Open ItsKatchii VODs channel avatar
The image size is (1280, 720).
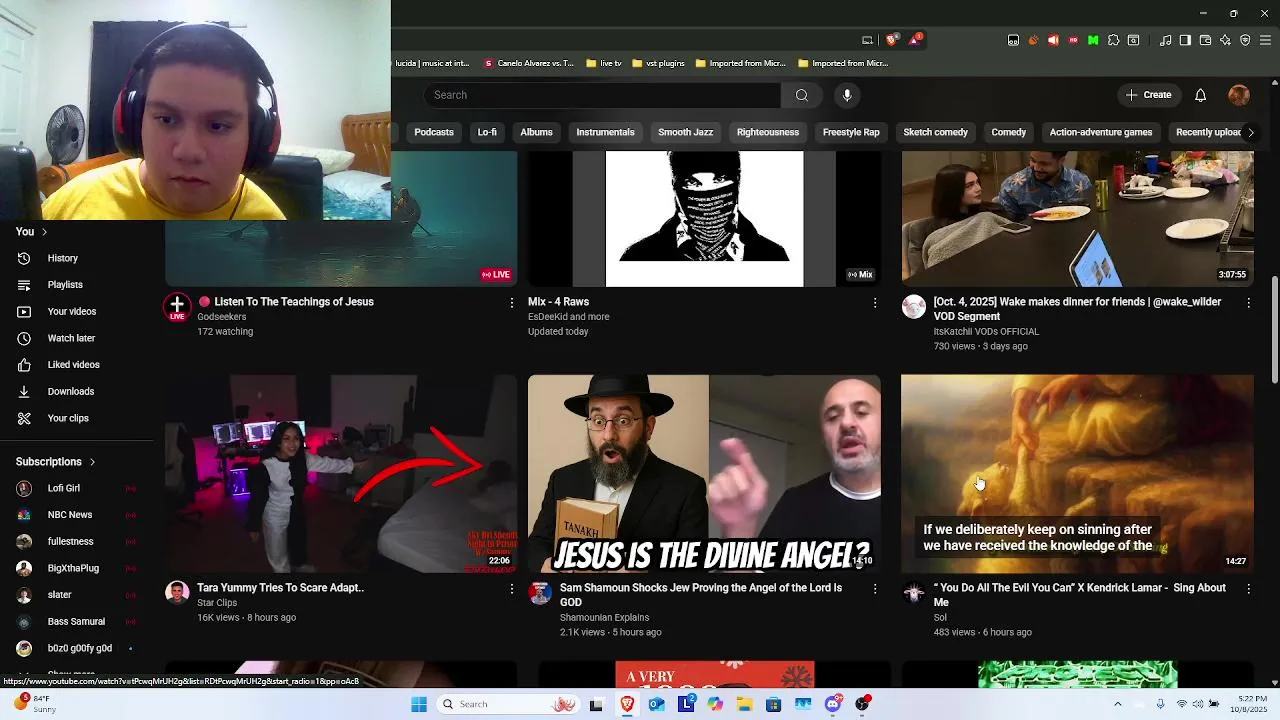tap(914, 306)
